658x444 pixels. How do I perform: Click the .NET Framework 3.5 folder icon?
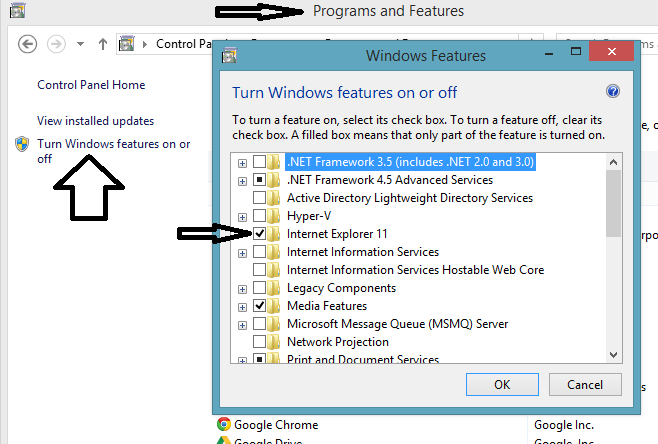tap(274, 162)
